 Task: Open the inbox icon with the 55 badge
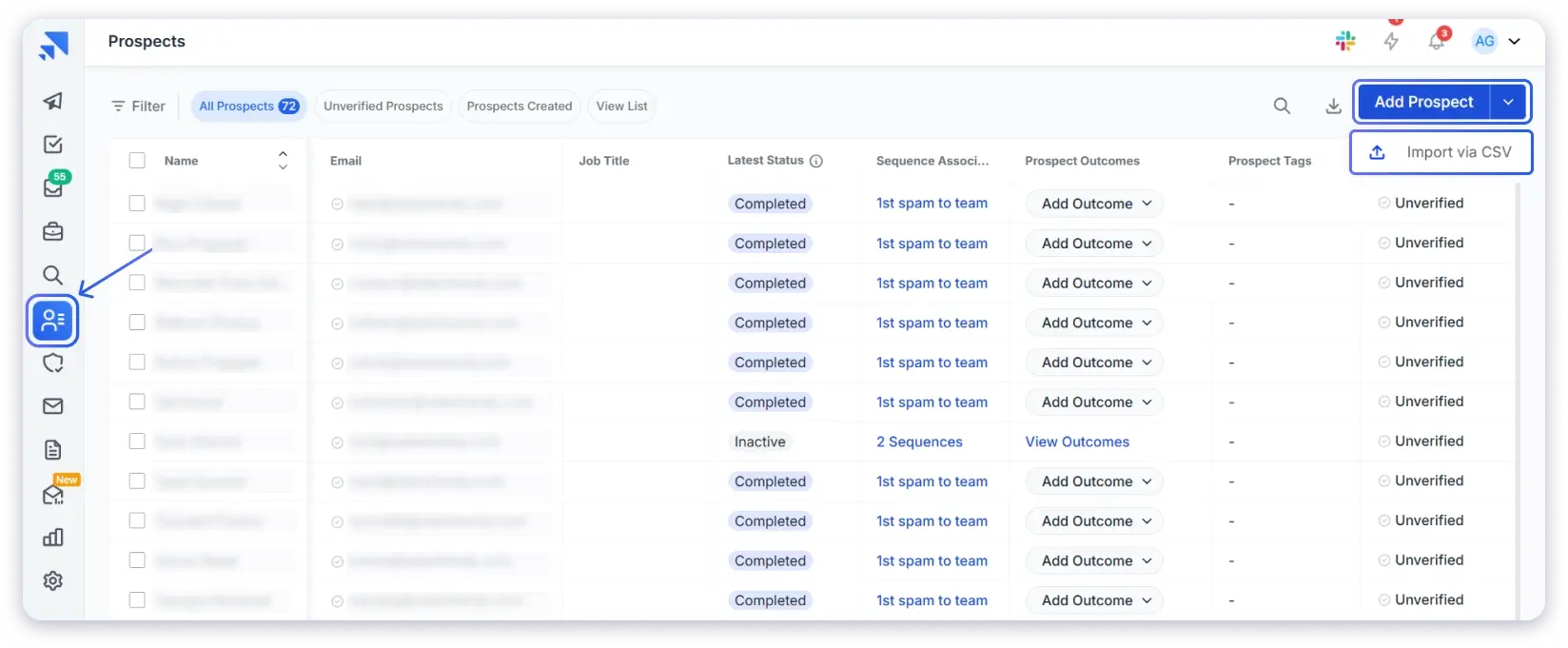pos(53,187)
